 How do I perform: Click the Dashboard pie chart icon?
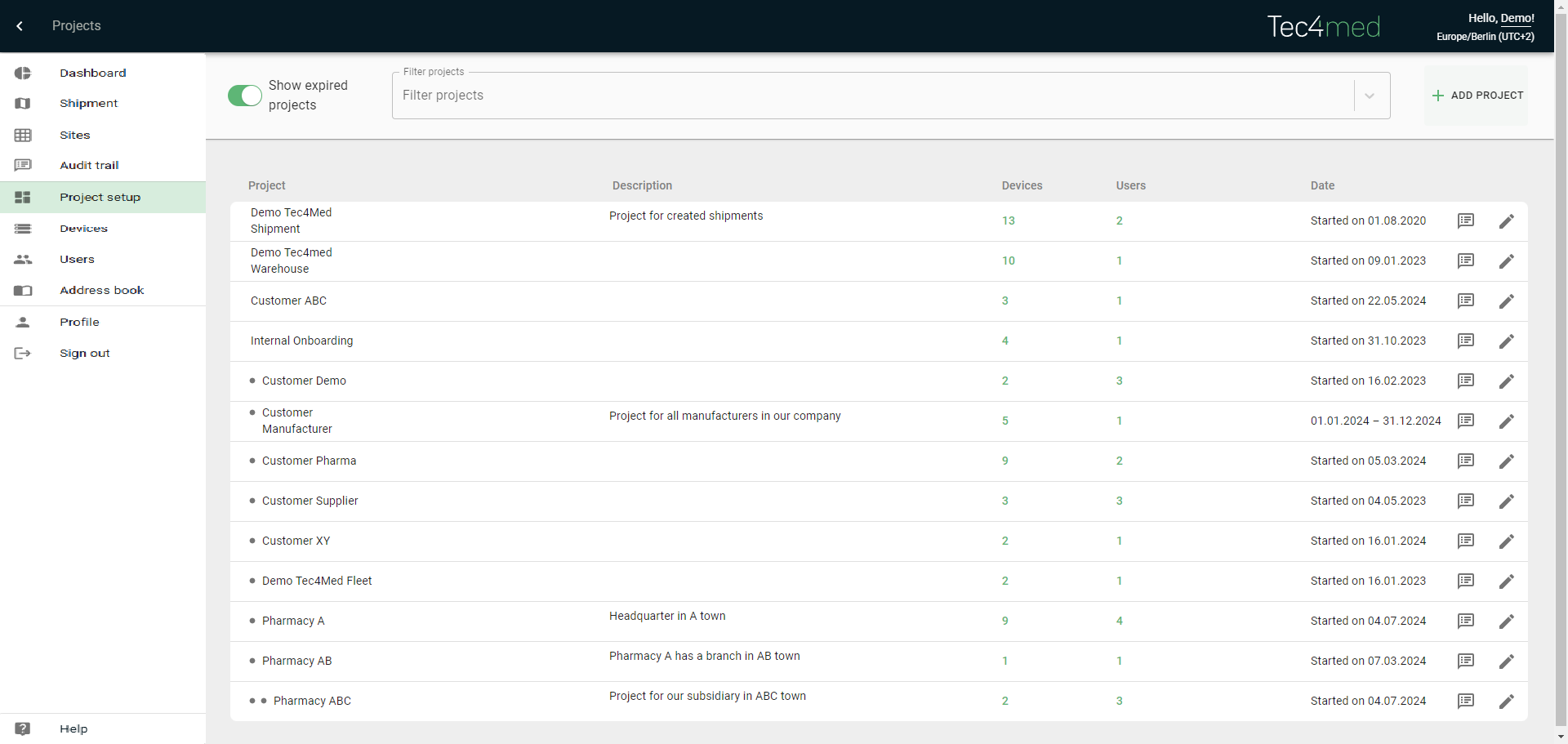click(23, 74)
